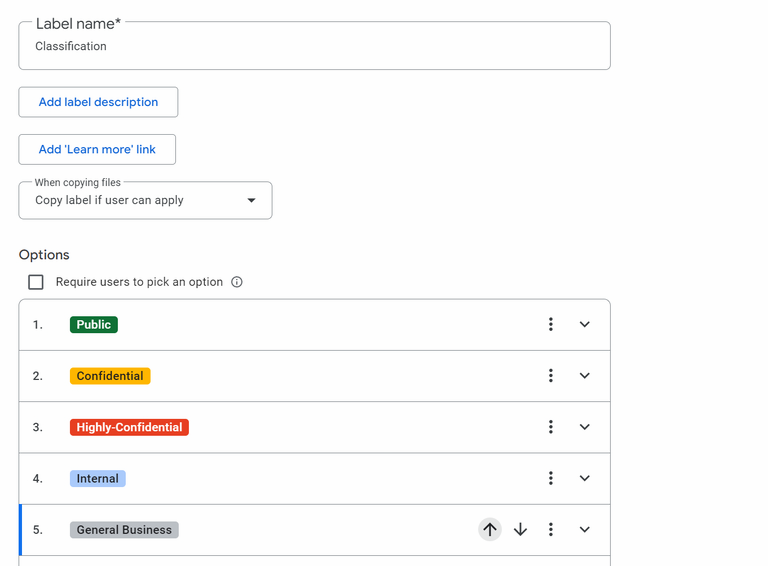Click Add 'Learn more' link button
This screenshot has height=566, width=768.
97,150
